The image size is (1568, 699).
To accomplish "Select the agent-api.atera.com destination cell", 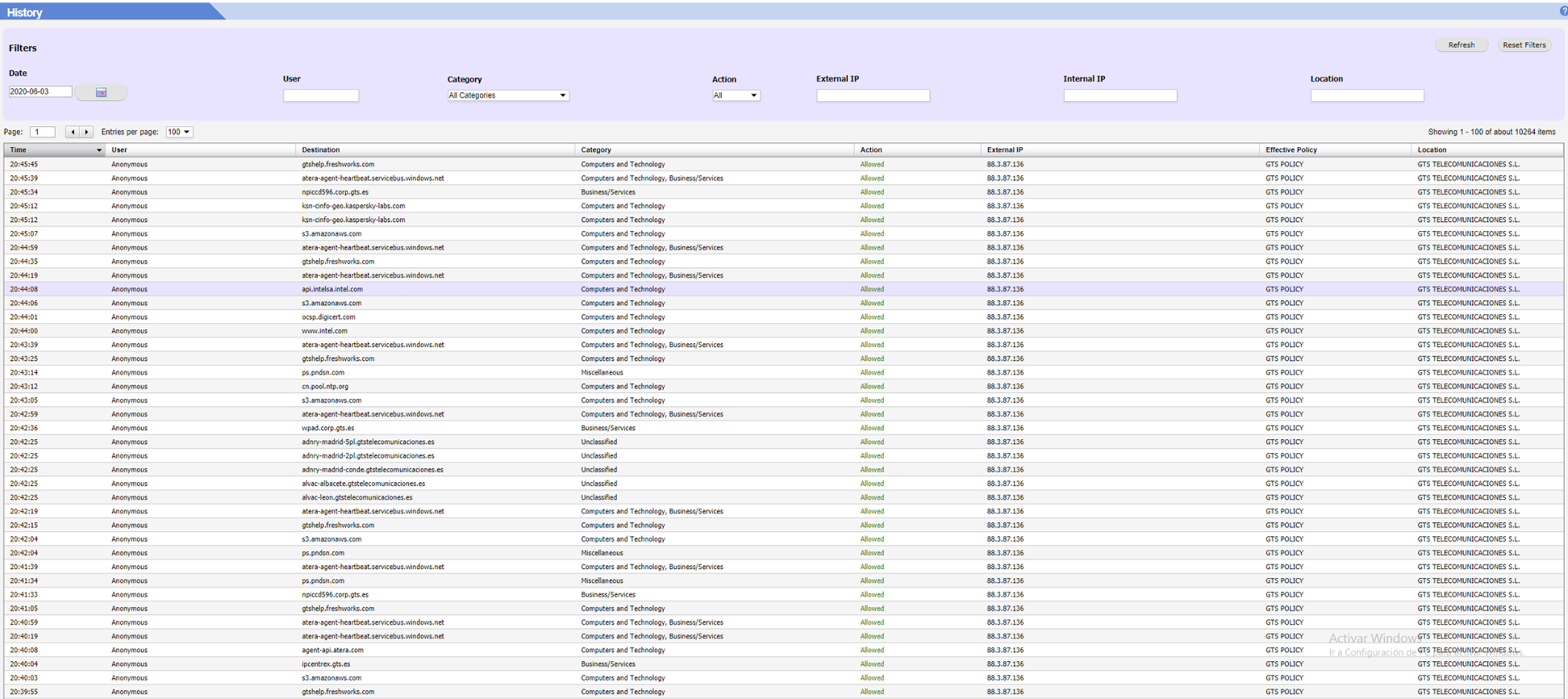I will click(332, 650).
